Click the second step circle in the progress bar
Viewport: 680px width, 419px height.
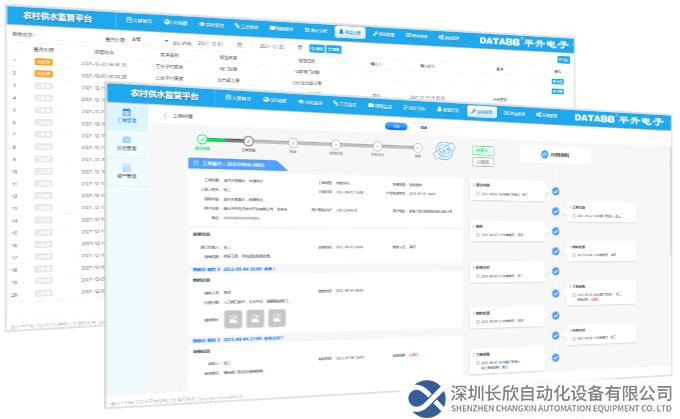coord(249,142)
